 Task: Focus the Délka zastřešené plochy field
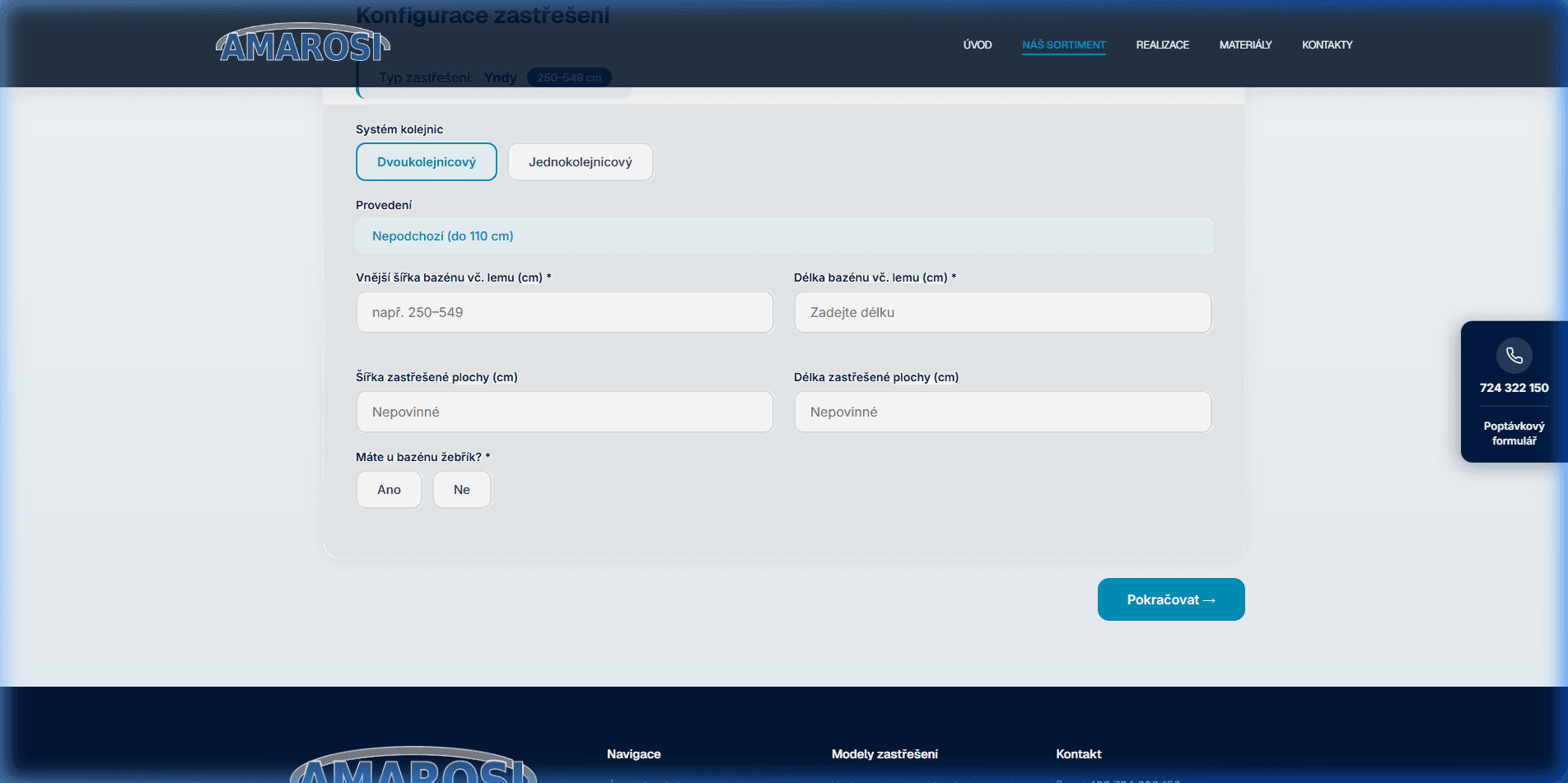point(1002,412)
